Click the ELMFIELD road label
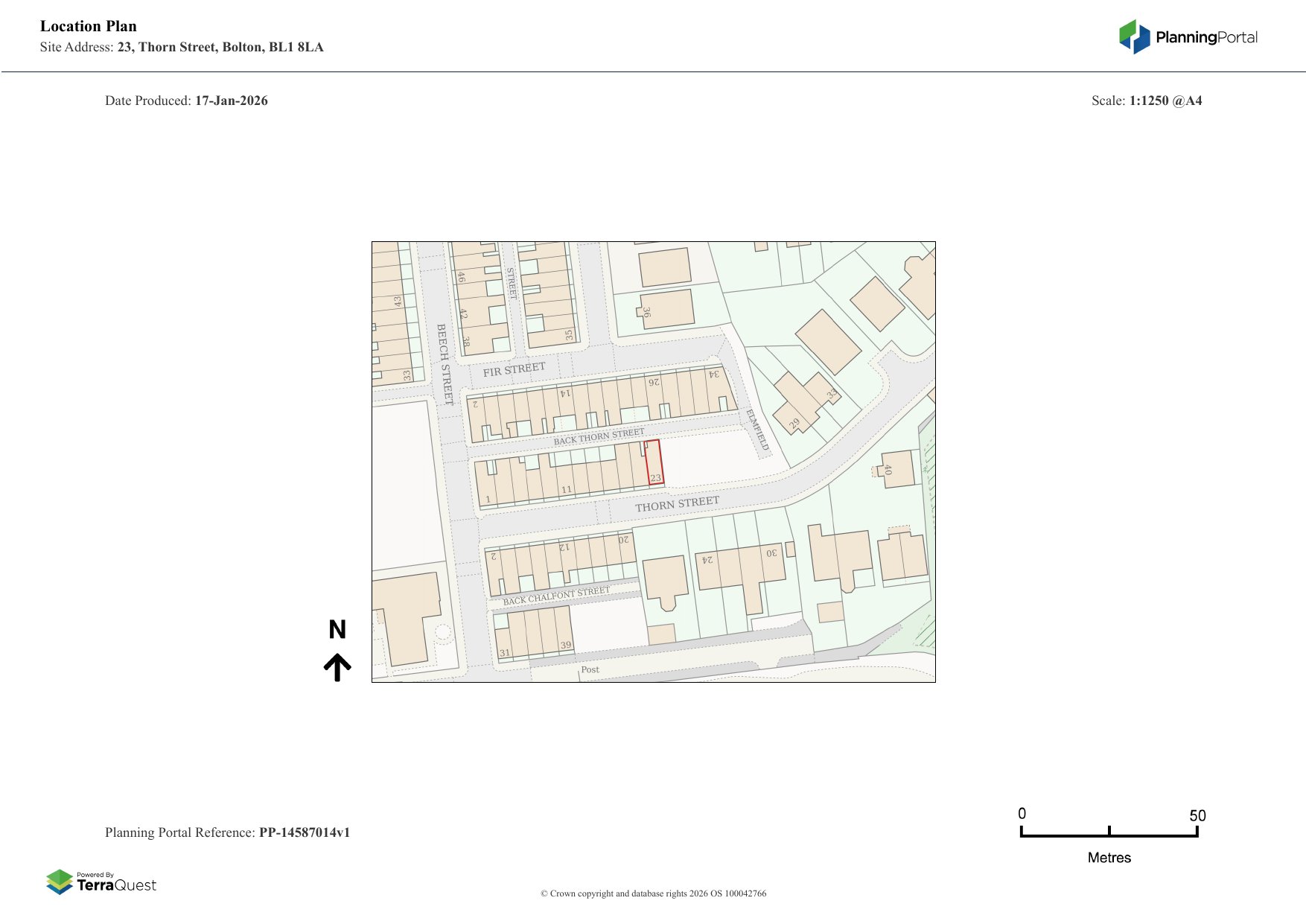This screenshot has height=924, width=1306. pos(756,430)
